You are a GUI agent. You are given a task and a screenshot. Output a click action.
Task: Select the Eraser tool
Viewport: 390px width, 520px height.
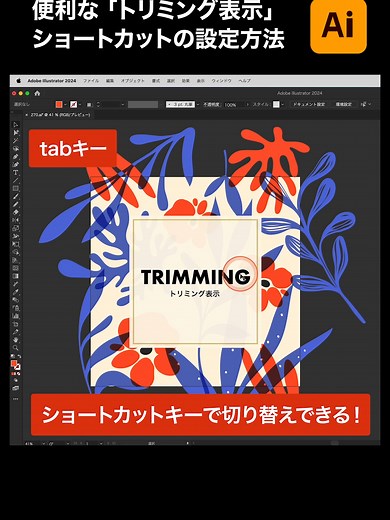16,212
